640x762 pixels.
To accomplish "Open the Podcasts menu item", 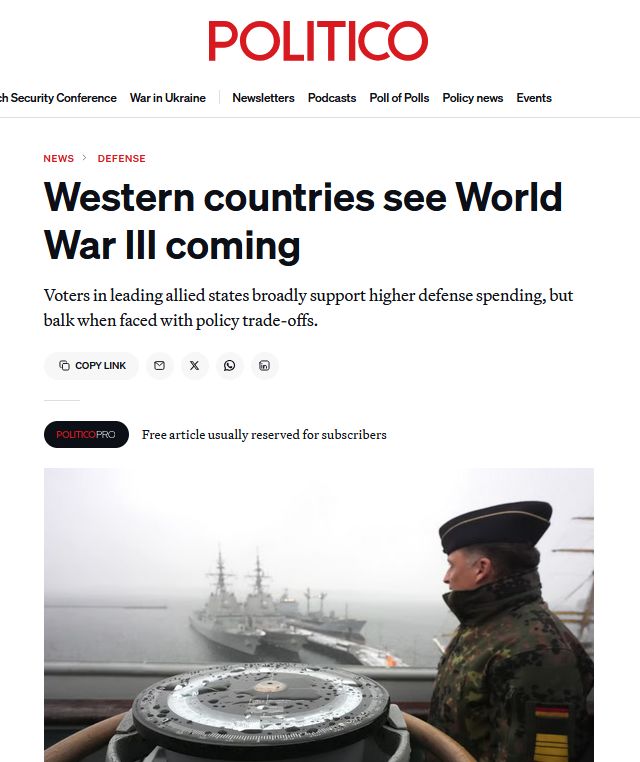I will [332, 98].
